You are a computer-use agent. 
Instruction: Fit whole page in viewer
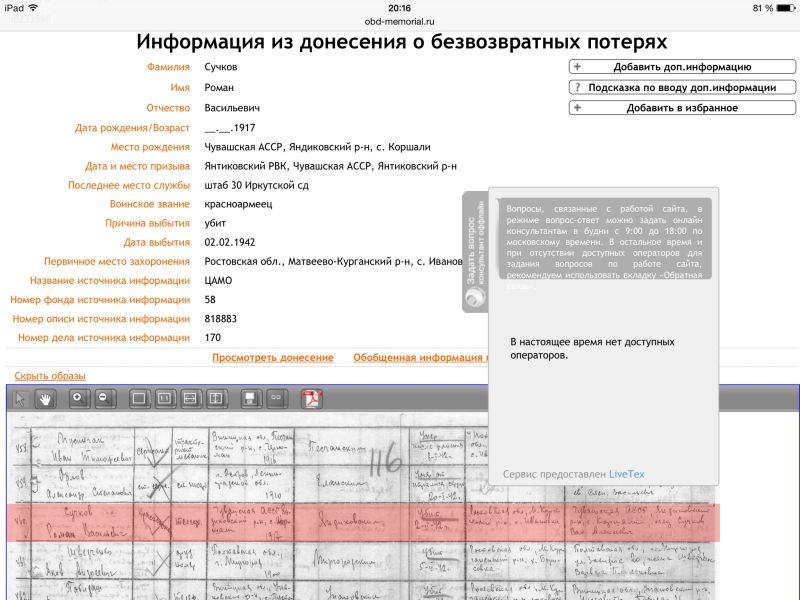coord(139,398)
